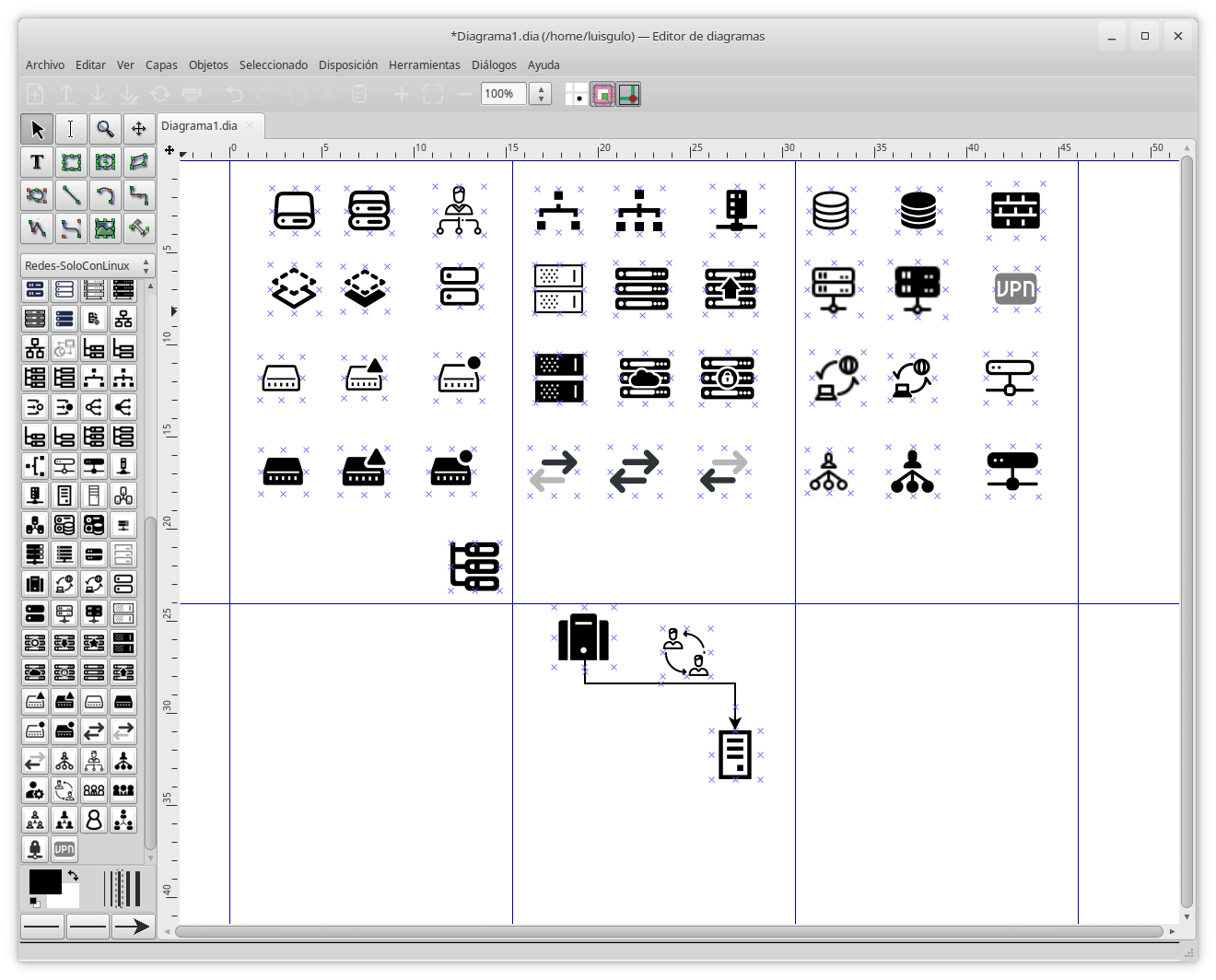Pick the VPN shape in the palette
This screenshot has height=980, width=1216.
[64, 849]
